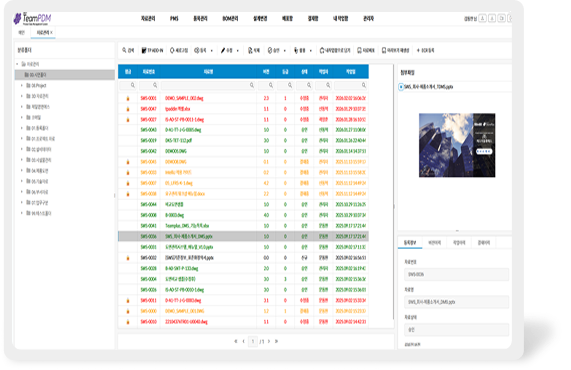Click the lock icon in the .xlsx tpadder row

[x=128, y=109]
